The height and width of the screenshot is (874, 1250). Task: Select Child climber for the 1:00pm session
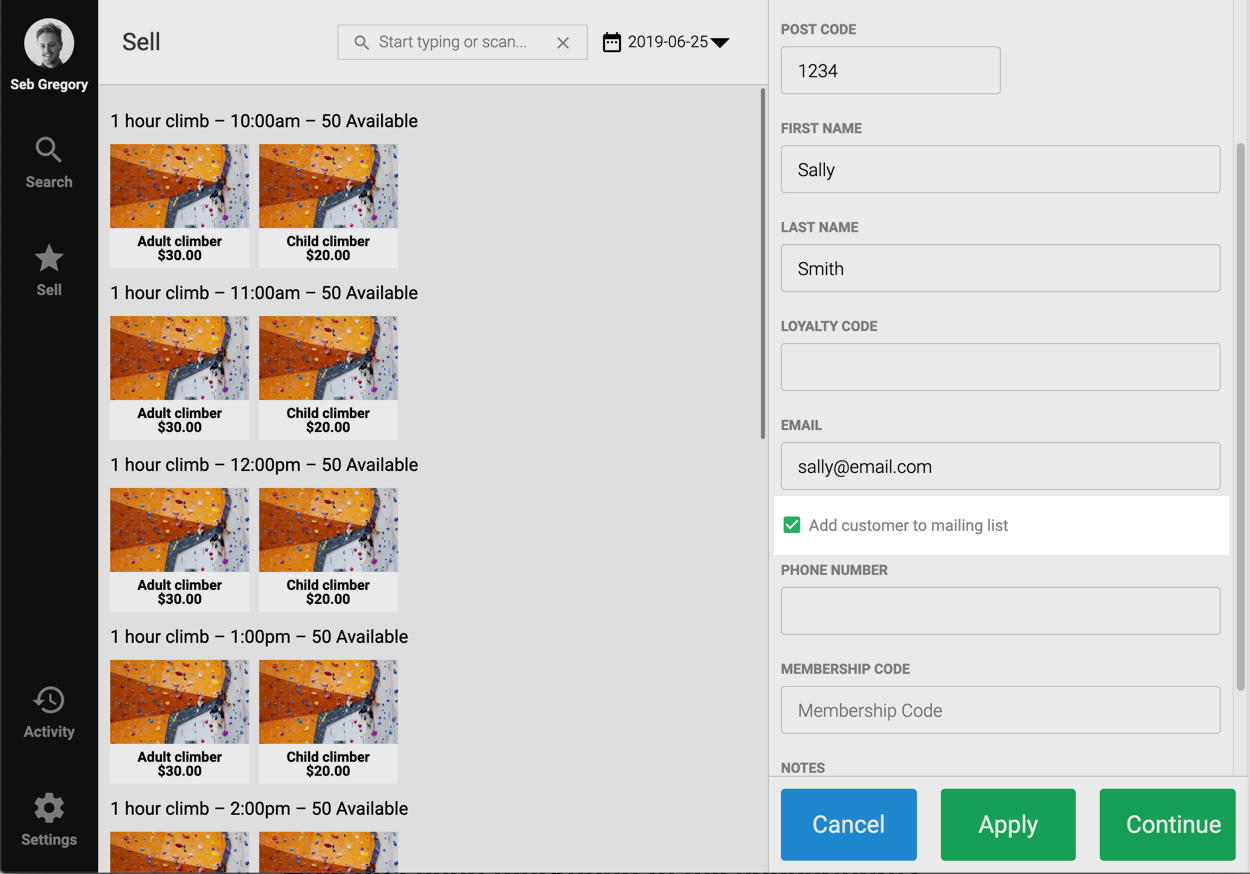coord(328,721)
